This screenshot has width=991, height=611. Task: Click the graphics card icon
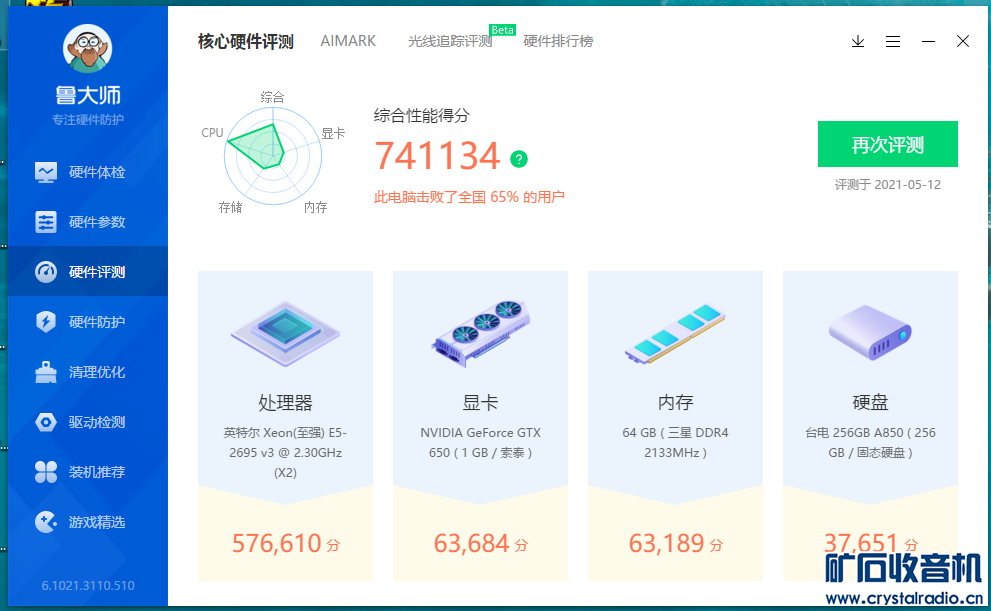point(480,333)
